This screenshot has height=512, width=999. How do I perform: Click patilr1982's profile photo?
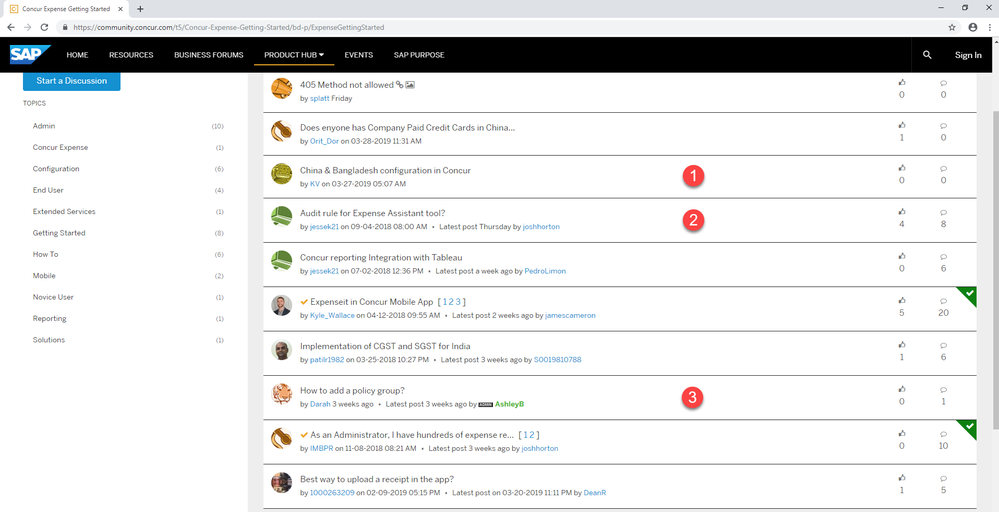click(282, 350)
